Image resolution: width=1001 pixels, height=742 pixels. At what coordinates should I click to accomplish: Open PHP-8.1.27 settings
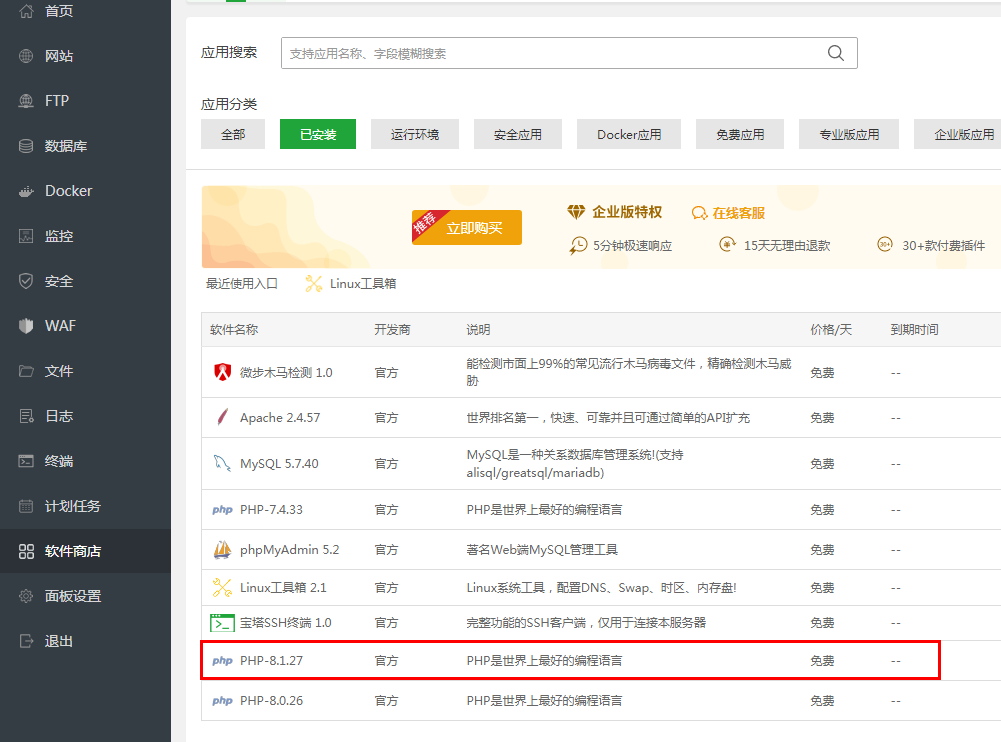(x=271, y=661)
